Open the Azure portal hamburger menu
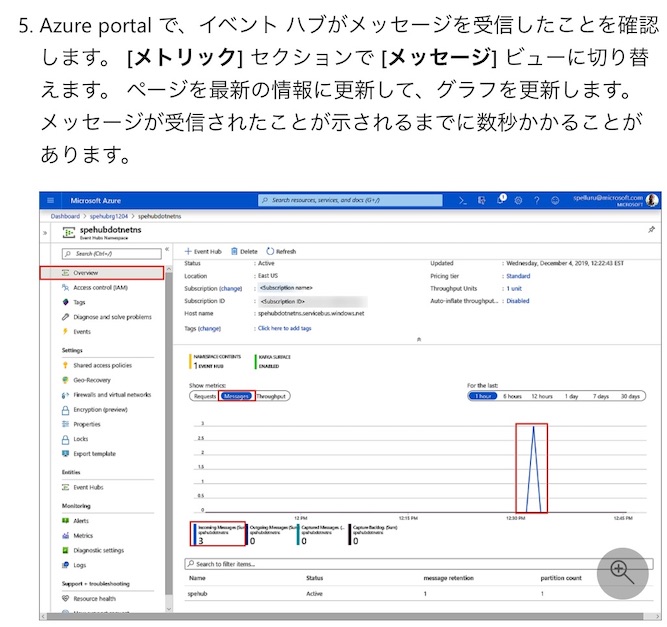 [x=51, y=200]
